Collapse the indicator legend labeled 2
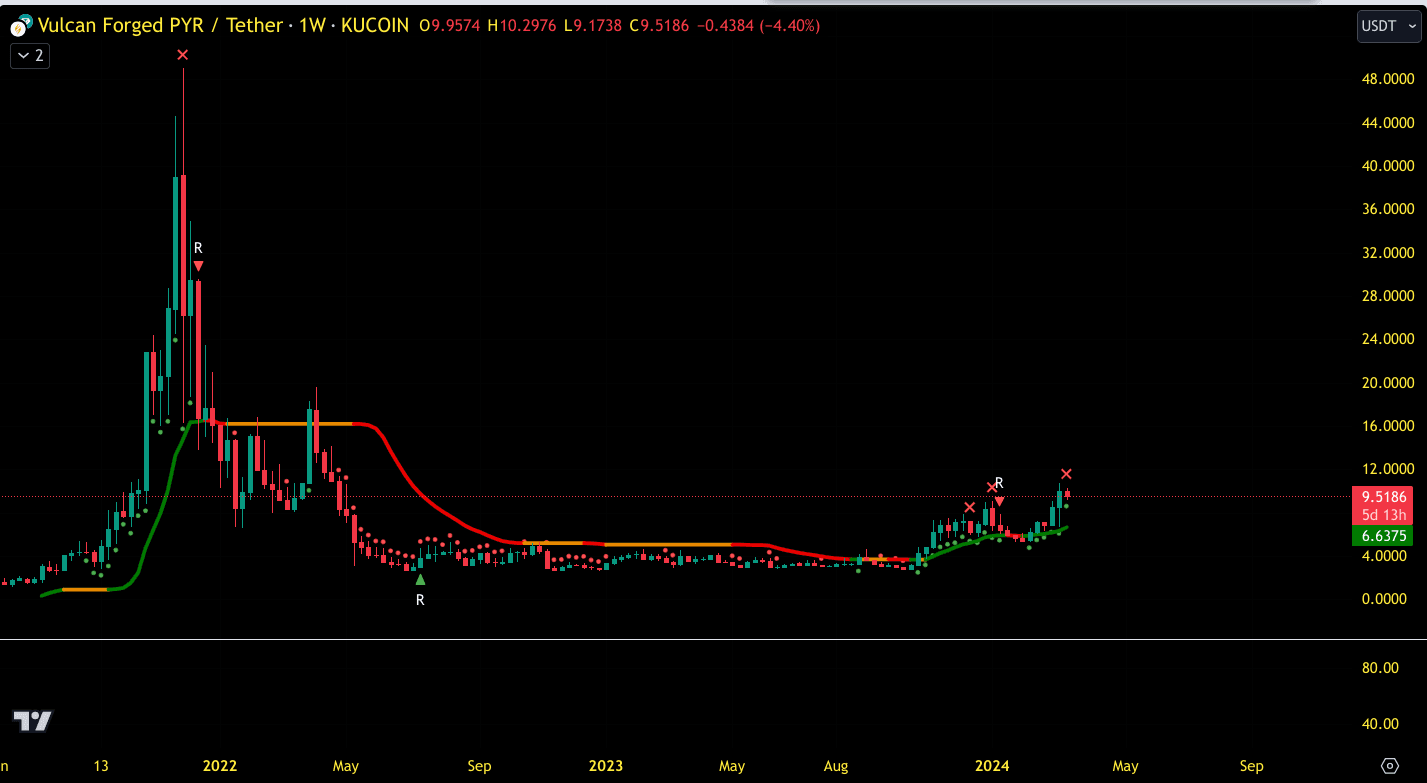1427x783 pixels. pyautogui.click(x=30, y=56)
